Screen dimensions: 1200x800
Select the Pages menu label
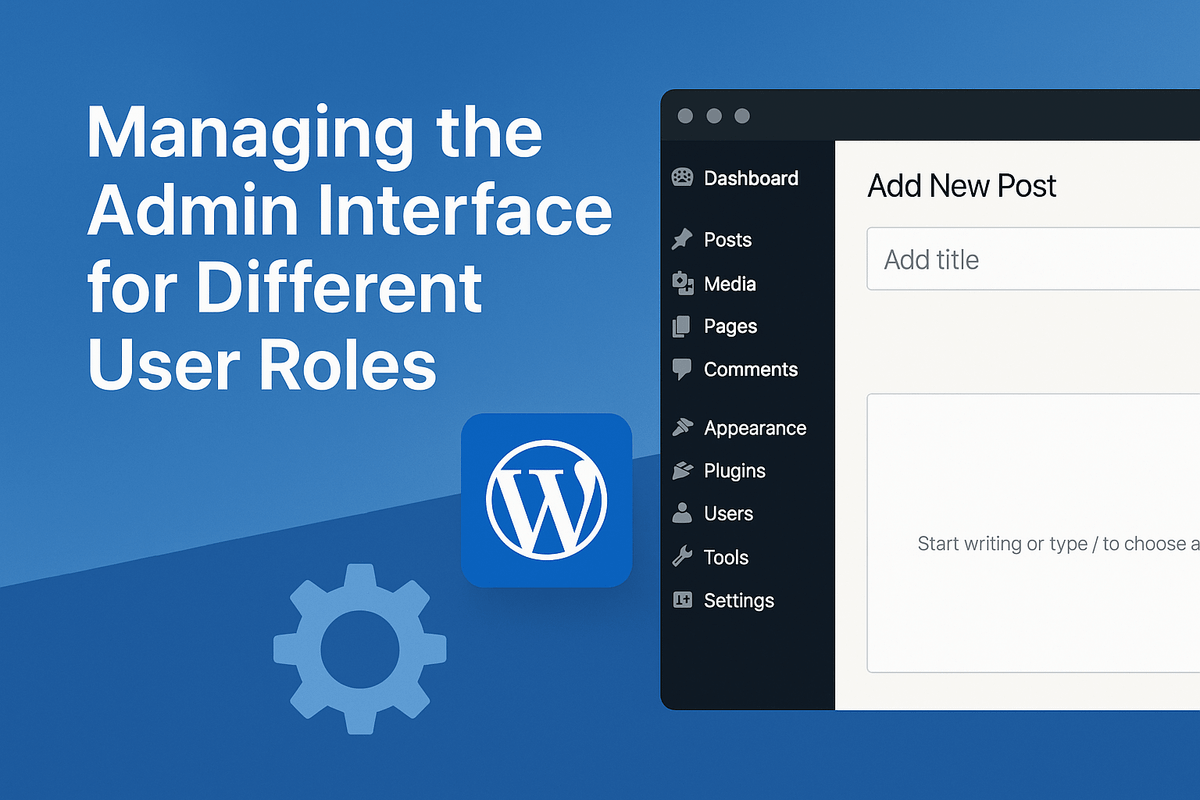(731, 327)
